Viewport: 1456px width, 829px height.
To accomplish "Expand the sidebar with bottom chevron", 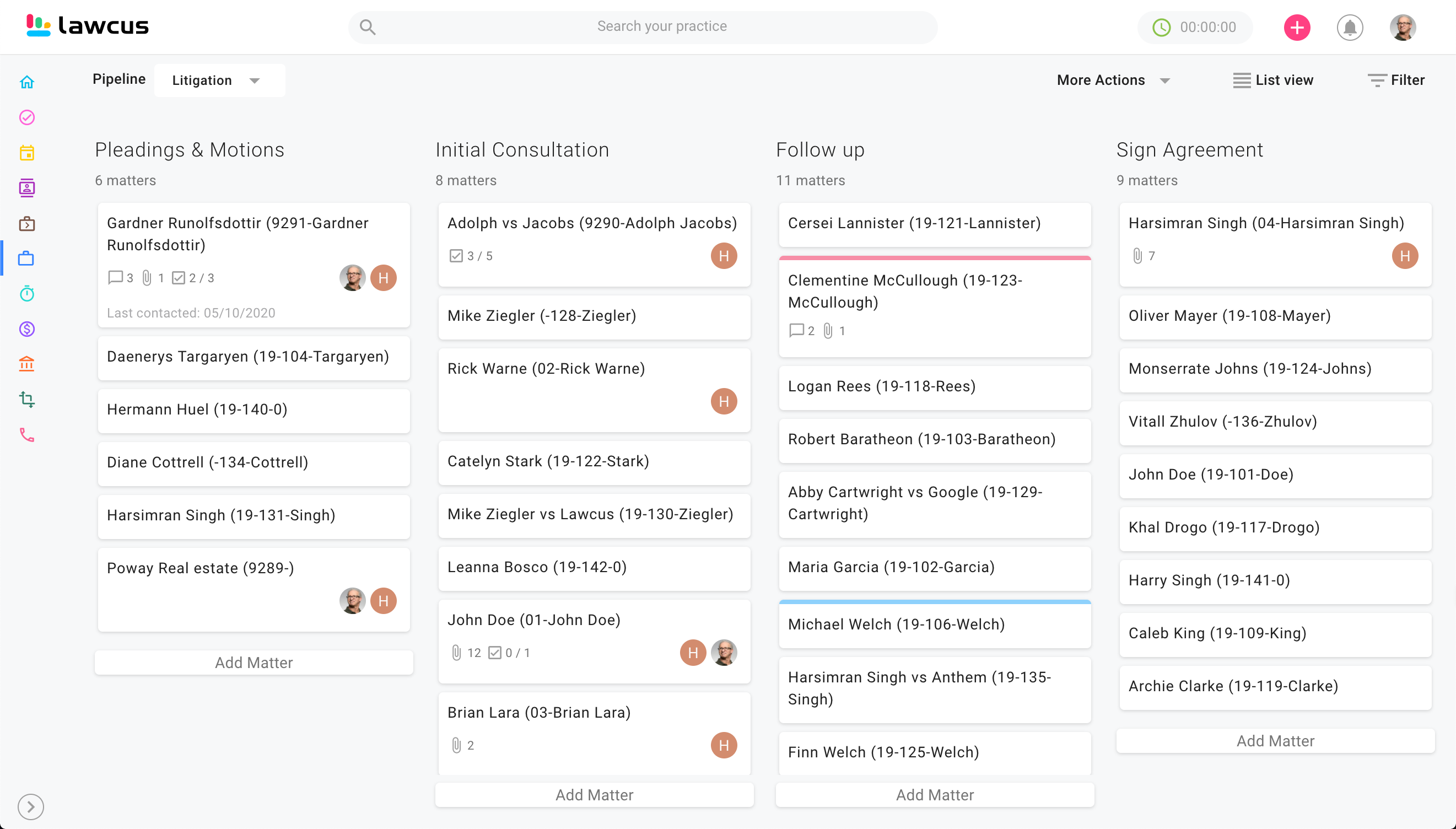I will coord(31,807).
